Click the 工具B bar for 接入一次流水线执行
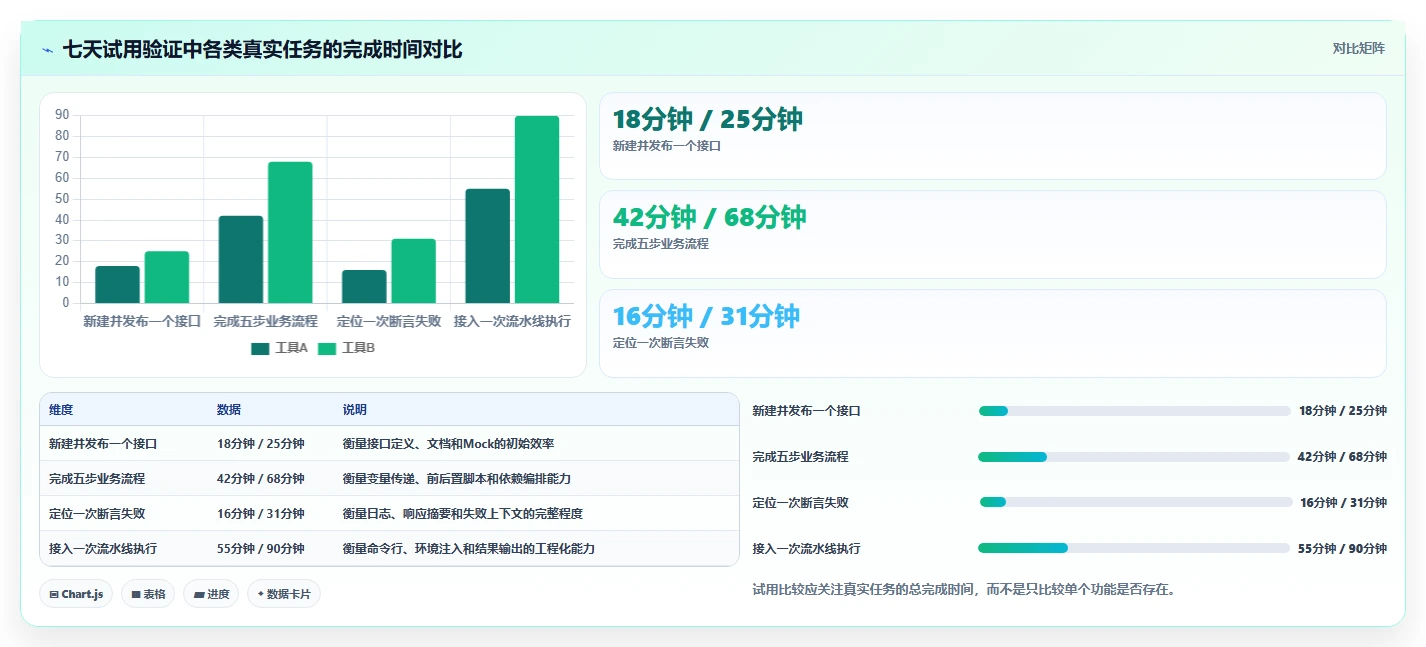1426x647 pixels. coord(537,209)
